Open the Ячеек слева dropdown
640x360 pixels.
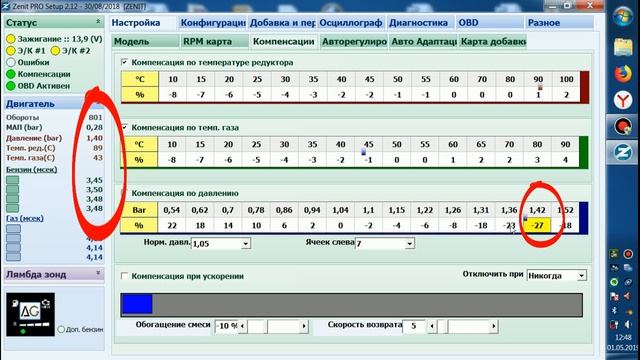pyautogui.click(x=409, y=244)
